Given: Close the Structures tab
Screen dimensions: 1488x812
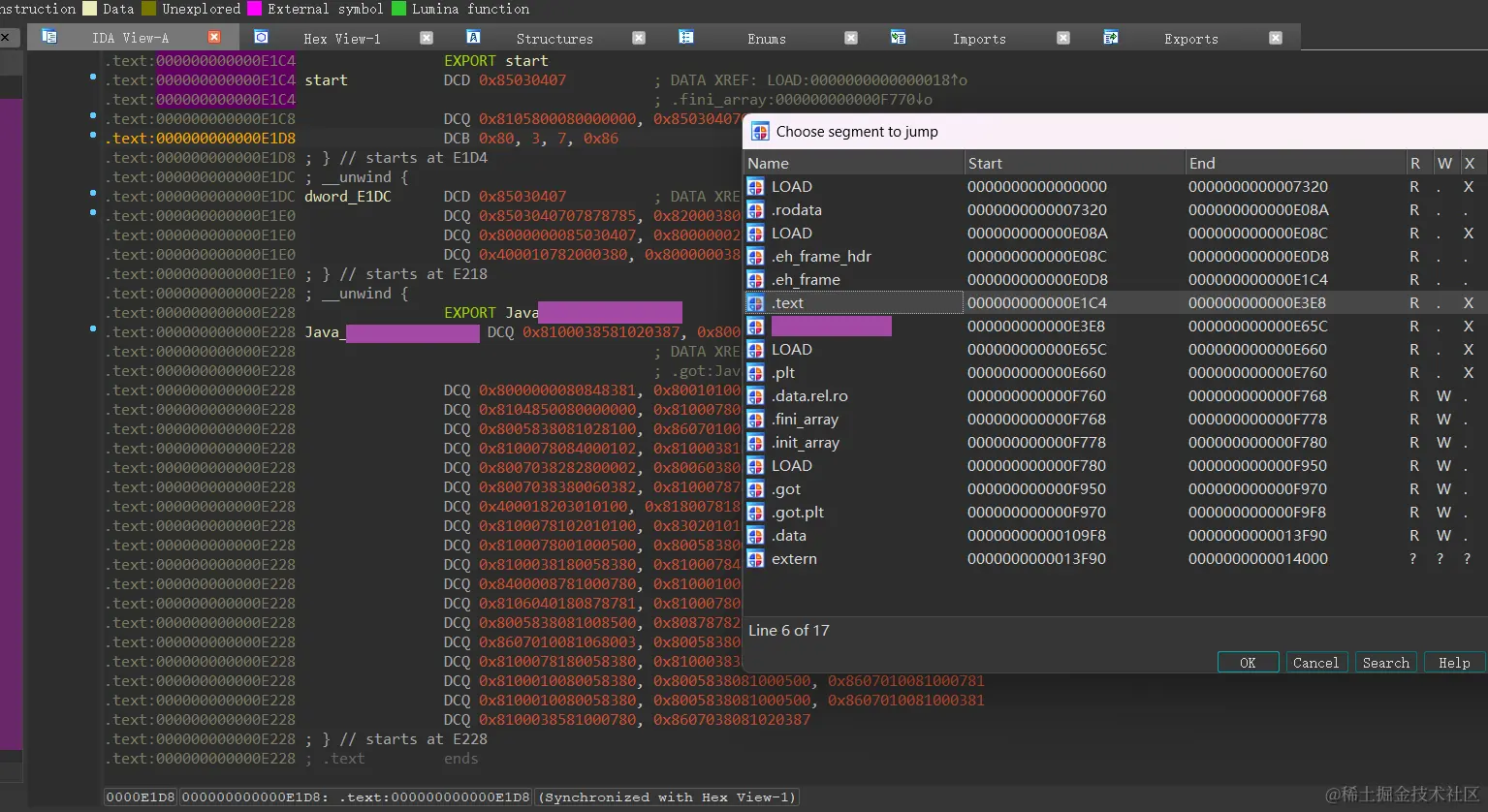Looking at the screenshot, I should tap(638, 38).
